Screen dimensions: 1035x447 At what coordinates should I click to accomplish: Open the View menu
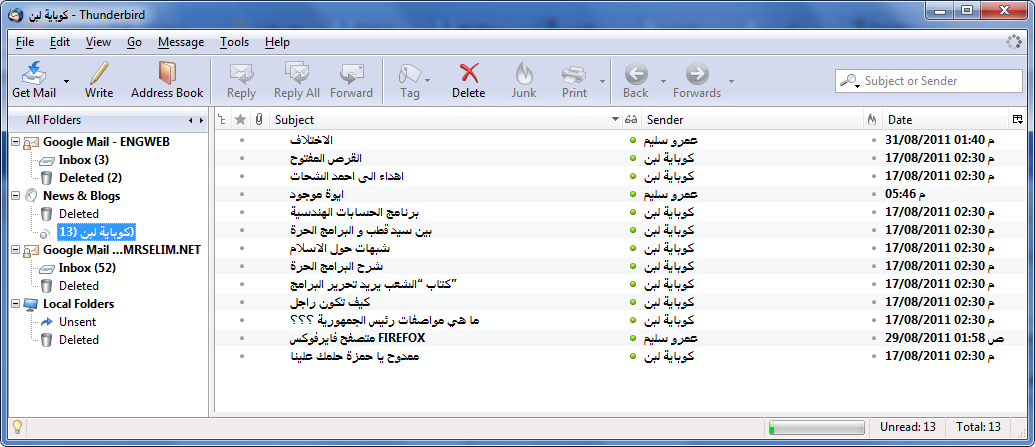click(98, 42)
